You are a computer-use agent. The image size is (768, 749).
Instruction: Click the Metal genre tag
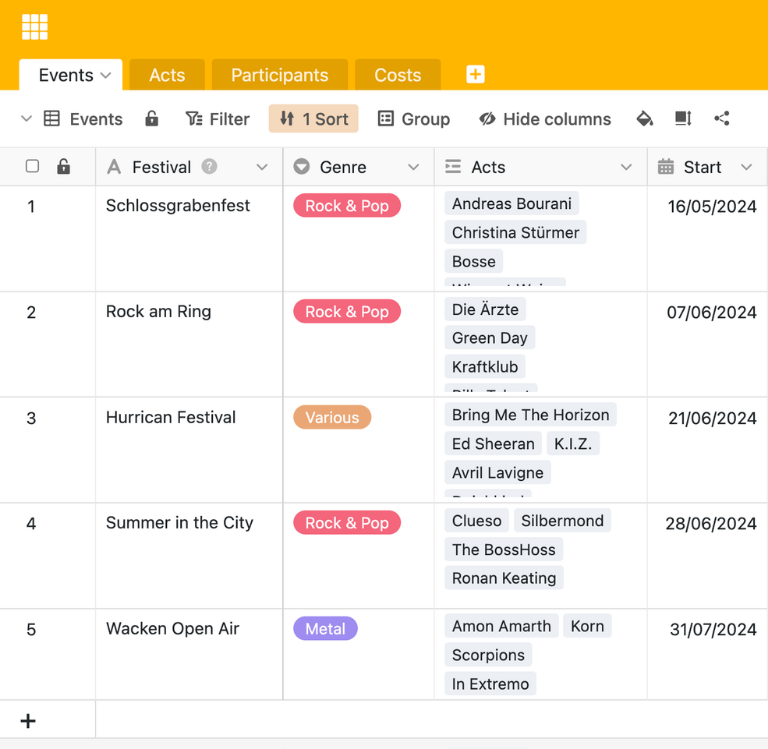(x=325, y=628)
